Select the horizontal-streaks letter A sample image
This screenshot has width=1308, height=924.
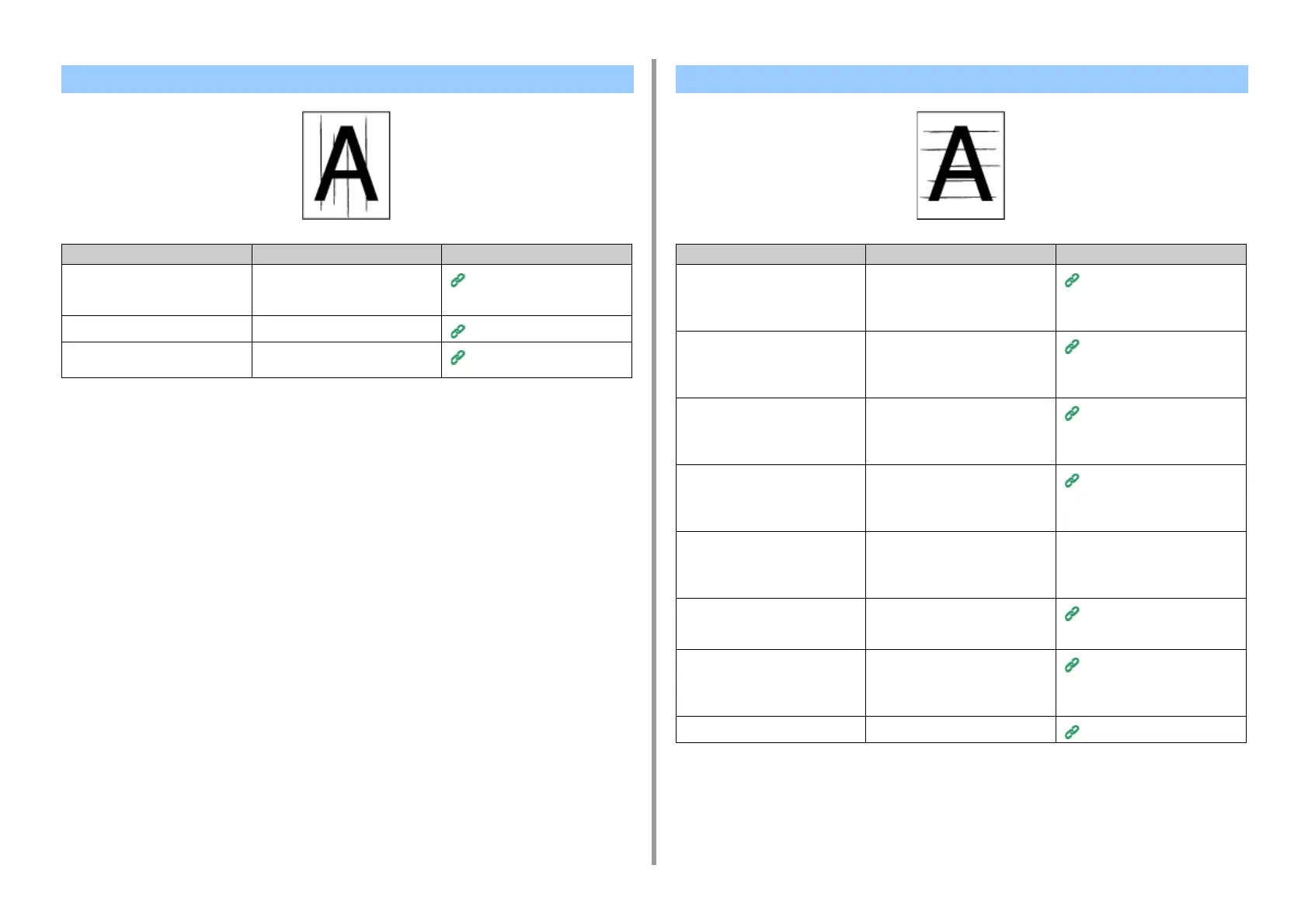pyautogui.click(x=961, y=165)
